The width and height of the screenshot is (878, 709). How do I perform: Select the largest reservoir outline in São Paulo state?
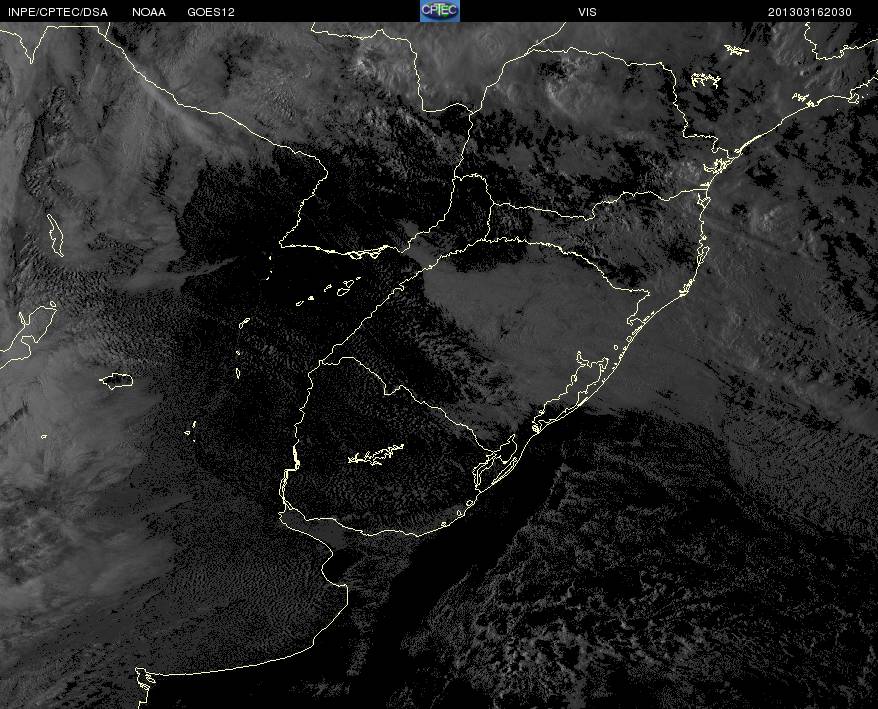705,81
